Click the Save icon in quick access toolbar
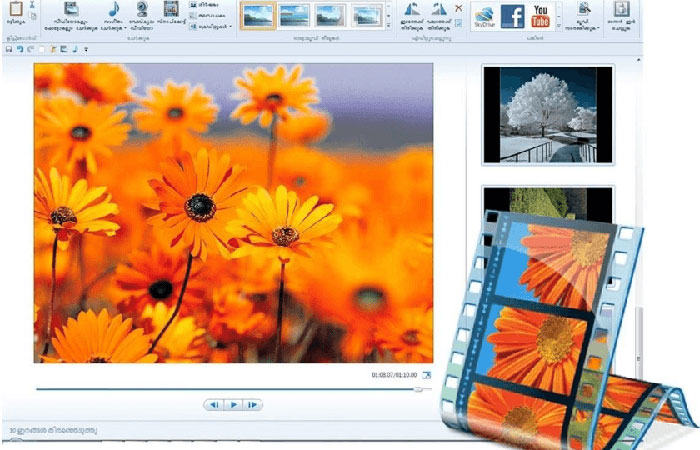This screenshot has height=450, width=700. click(x=9, y=49)
